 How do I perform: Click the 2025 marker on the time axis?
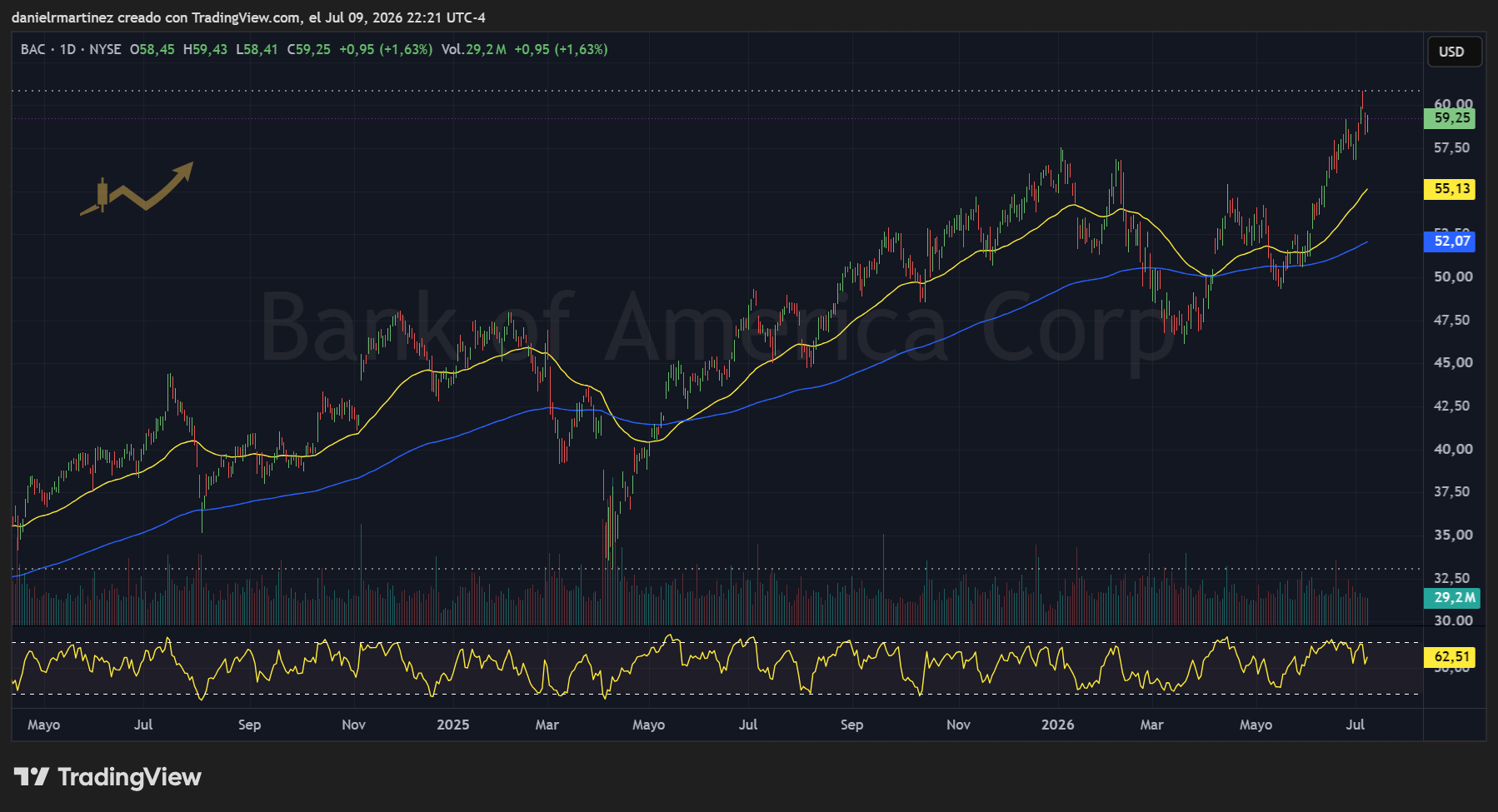pos(452,725)
